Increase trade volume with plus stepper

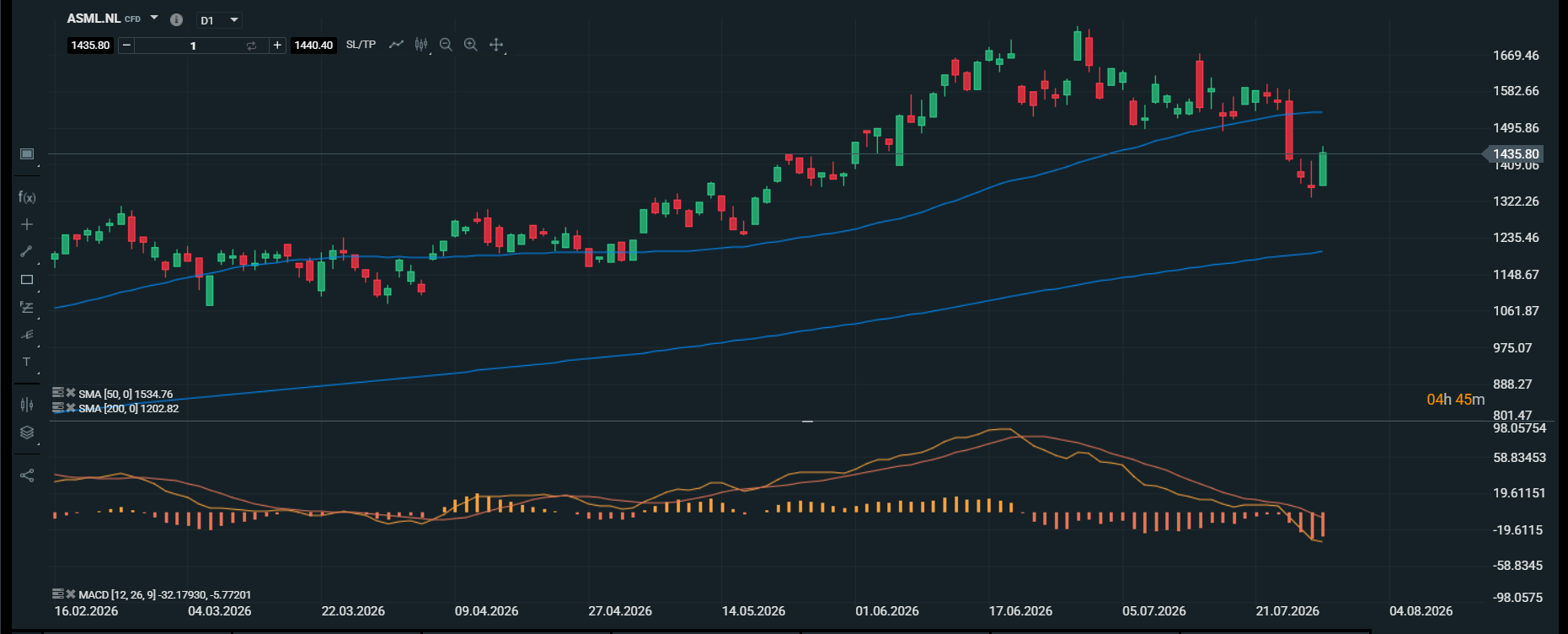pos(277,46)
